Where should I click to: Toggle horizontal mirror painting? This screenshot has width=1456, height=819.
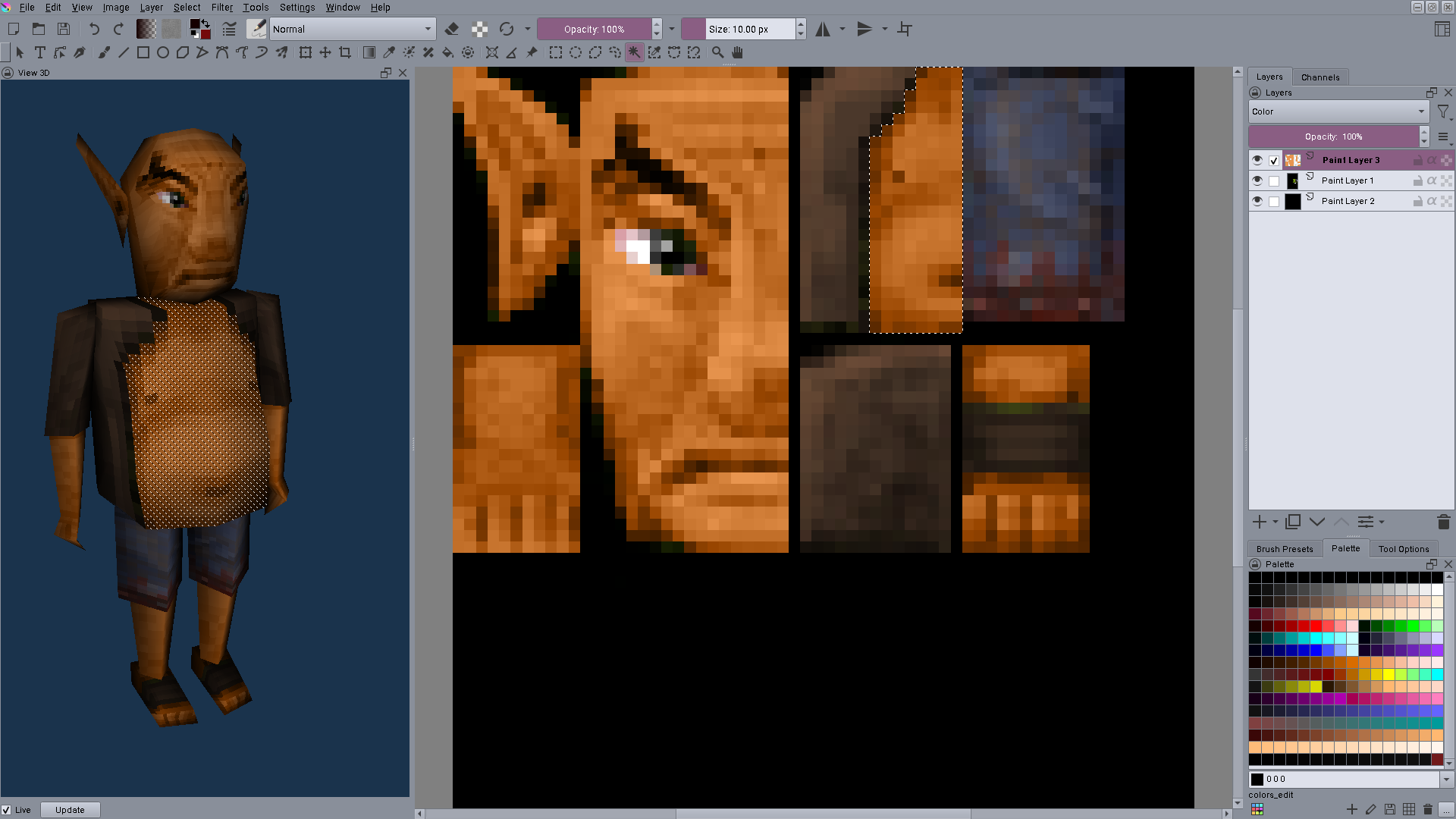pyautogui.click(x=823, y=30)
